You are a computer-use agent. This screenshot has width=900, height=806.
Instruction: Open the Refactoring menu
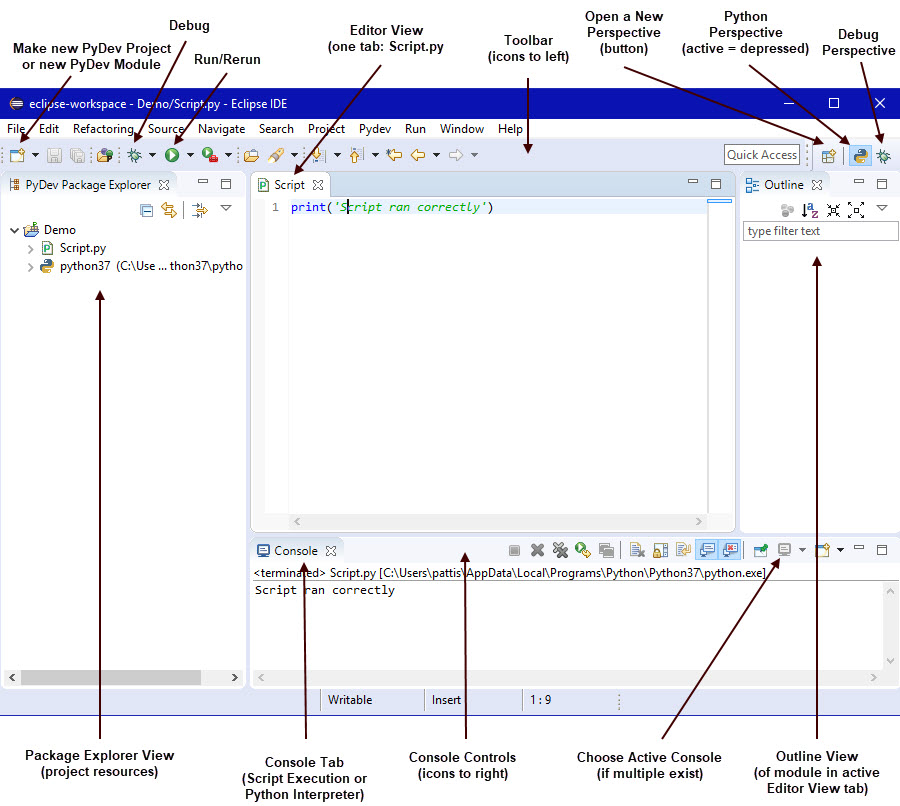(x=103, y=129)
